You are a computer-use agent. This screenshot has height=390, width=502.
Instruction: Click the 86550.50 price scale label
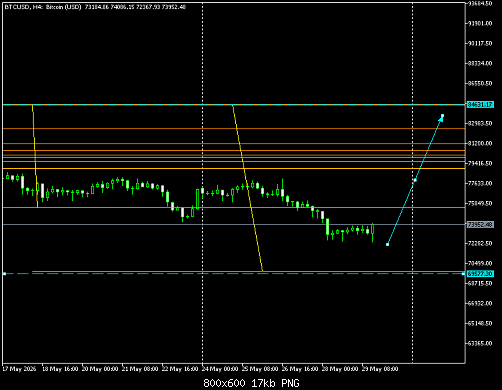480,83
